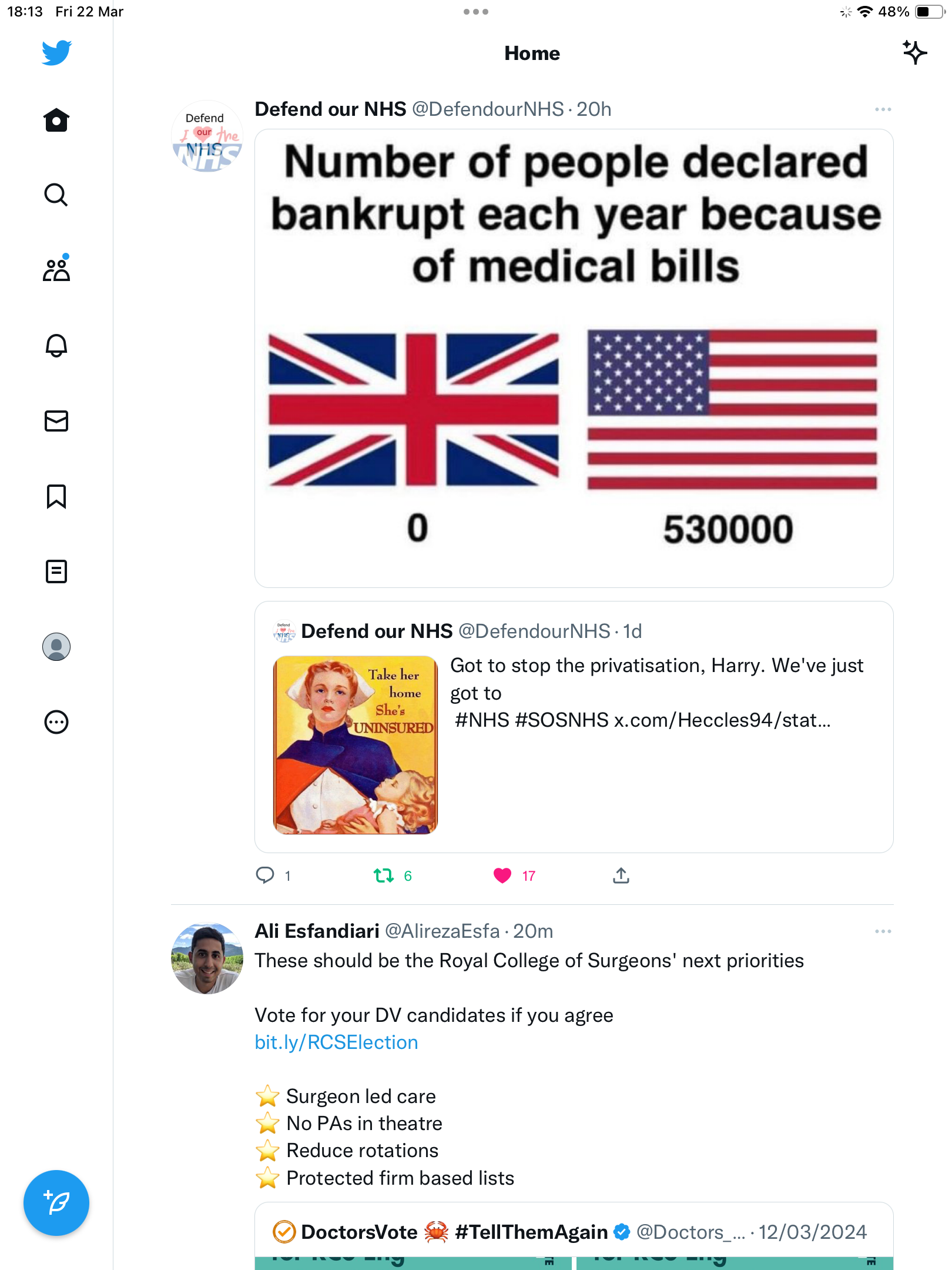
Task: Go to the Home feed icon
Action: coord(56,120)
